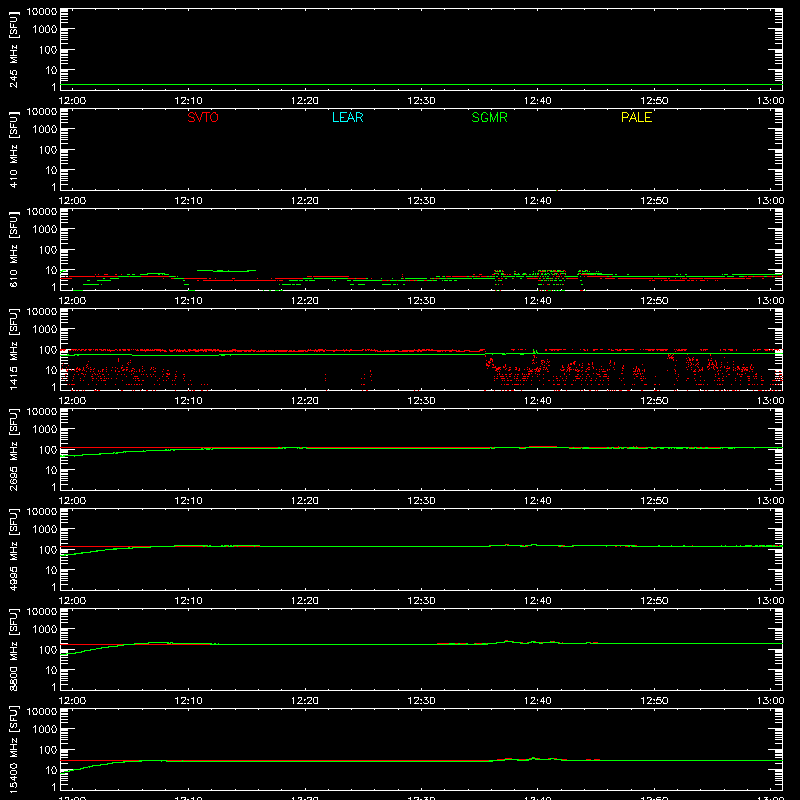Click 12:50 tick label under 4995 MHz plot
The image size is (800, 800).
tap(654, 601)
